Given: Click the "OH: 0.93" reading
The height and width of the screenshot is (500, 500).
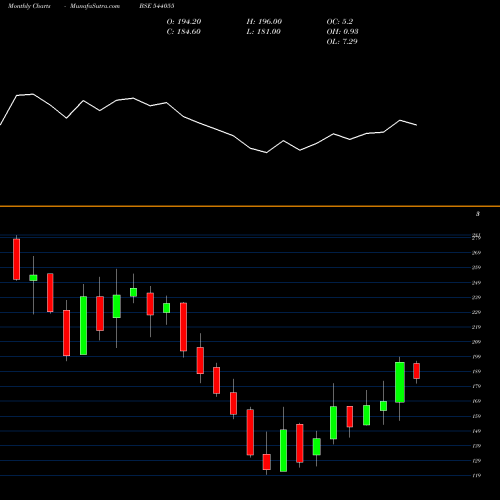Looking at the screenshot, I should 342,32.
